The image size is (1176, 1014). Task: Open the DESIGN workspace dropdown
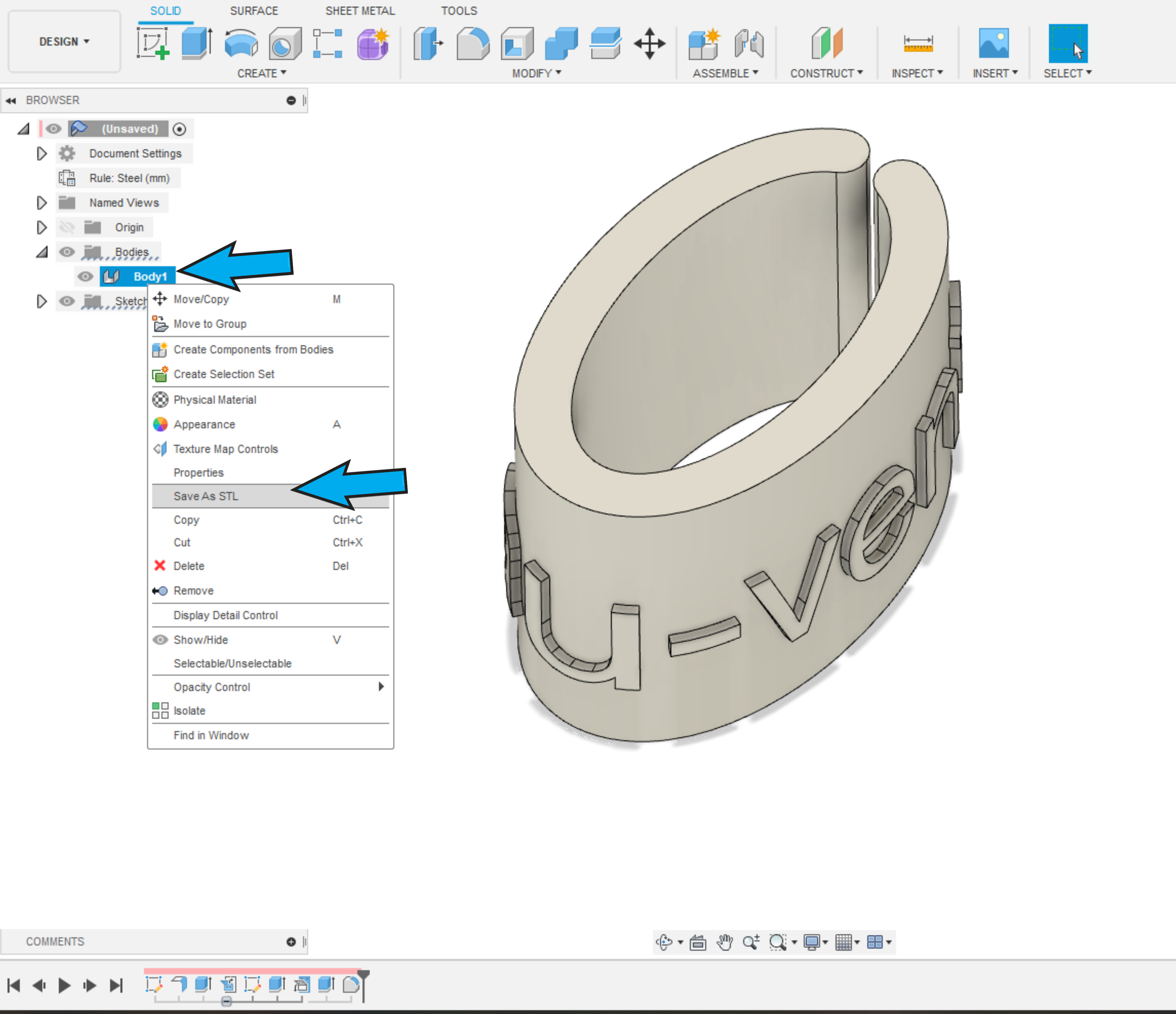coord(64,41)
